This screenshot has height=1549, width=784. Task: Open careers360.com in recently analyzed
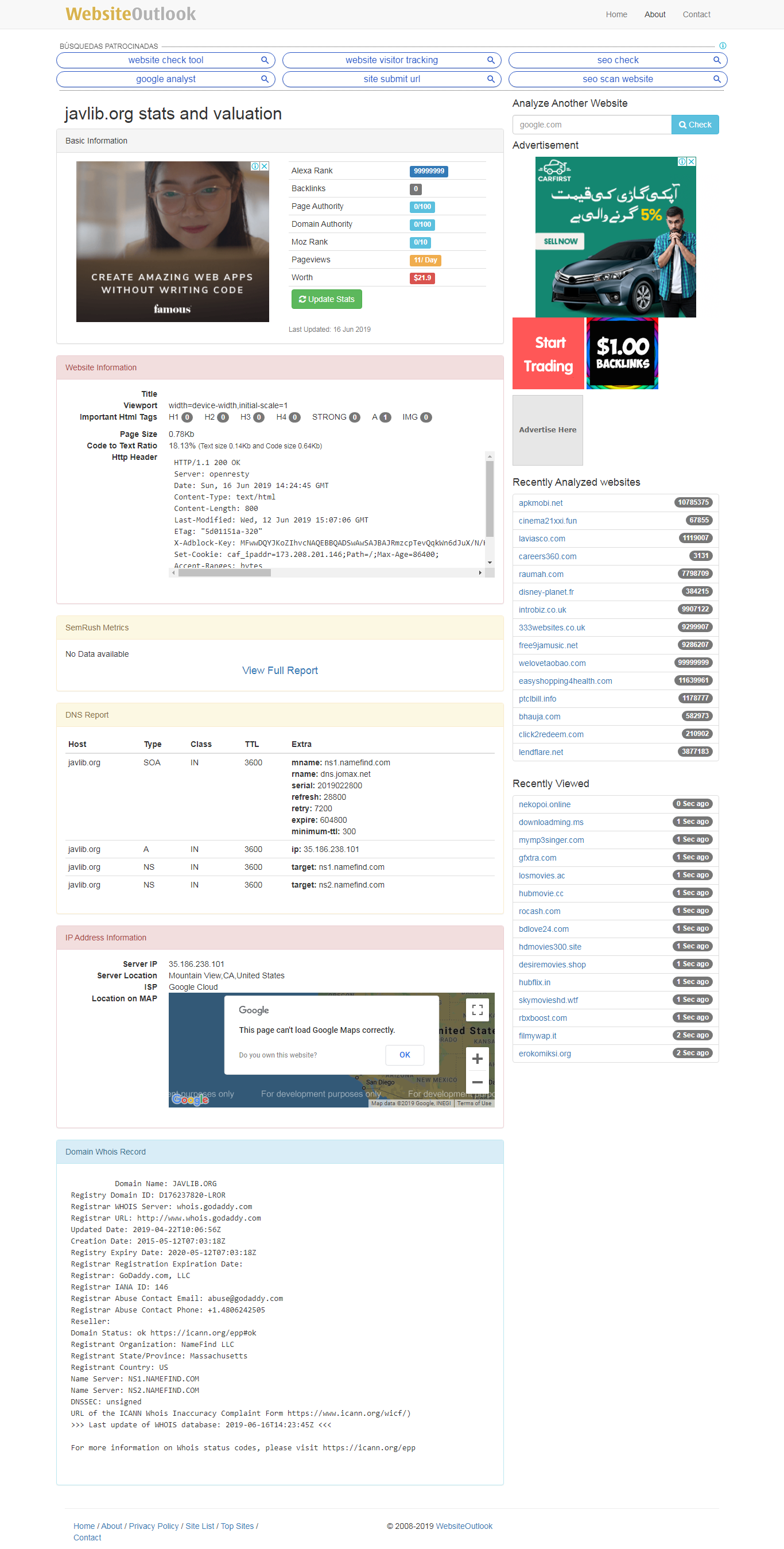coord(547,556)
